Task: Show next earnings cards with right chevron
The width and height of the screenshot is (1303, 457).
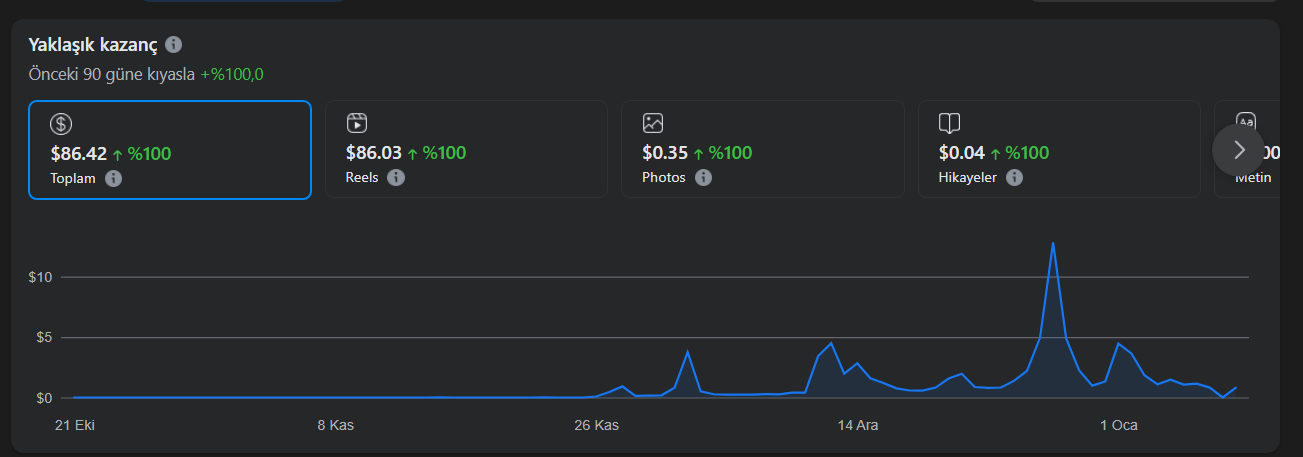Action: [x=1238, y=149]
